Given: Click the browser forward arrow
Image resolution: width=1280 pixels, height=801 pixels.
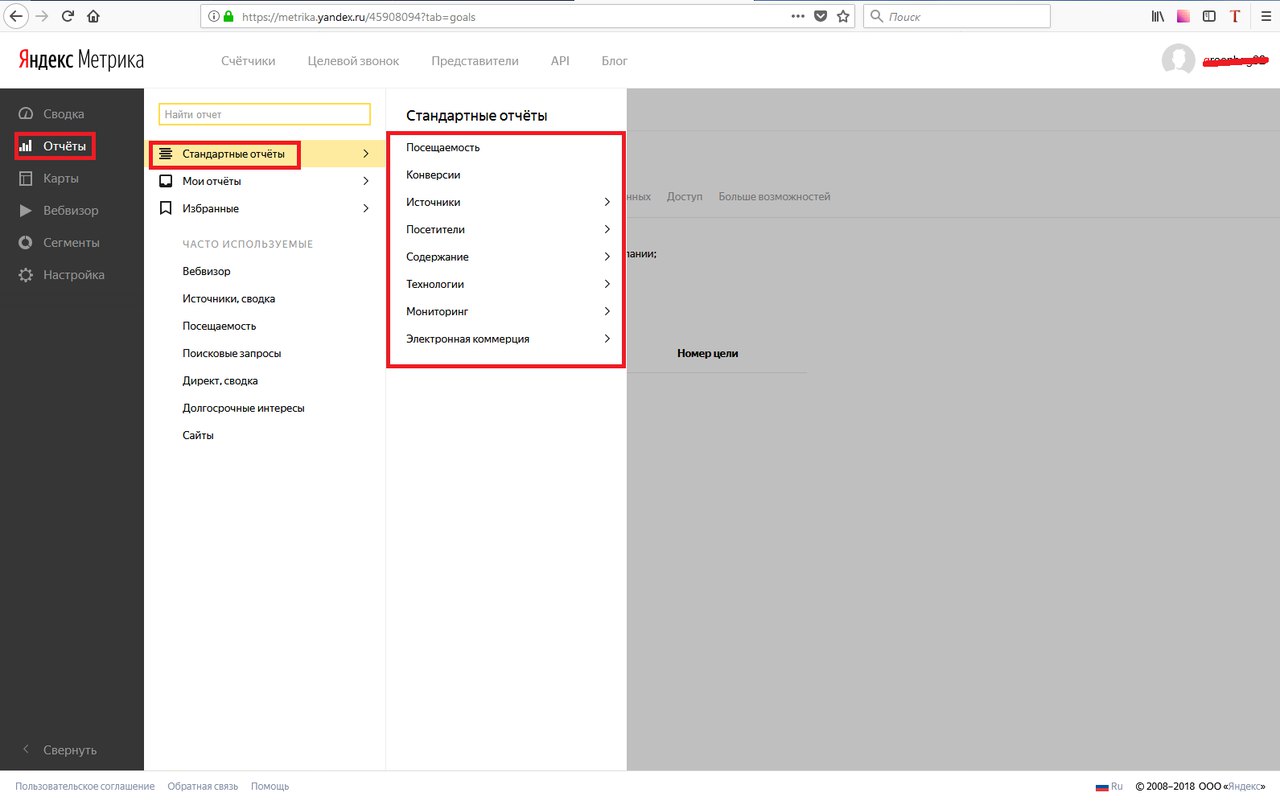Looking at the screenshot, I should [42, 16].
